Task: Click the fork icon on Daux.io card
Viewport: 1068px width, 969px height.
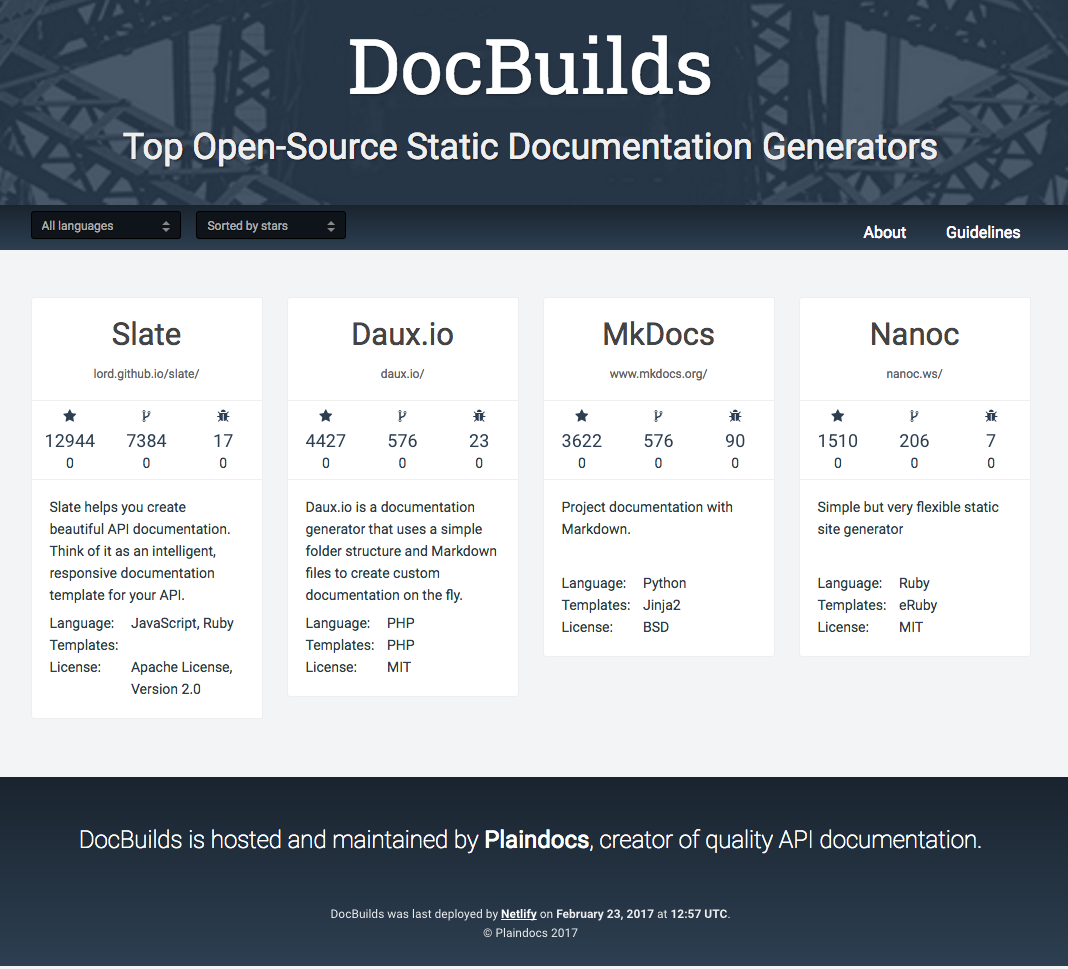Action: [x=402, y=415]
